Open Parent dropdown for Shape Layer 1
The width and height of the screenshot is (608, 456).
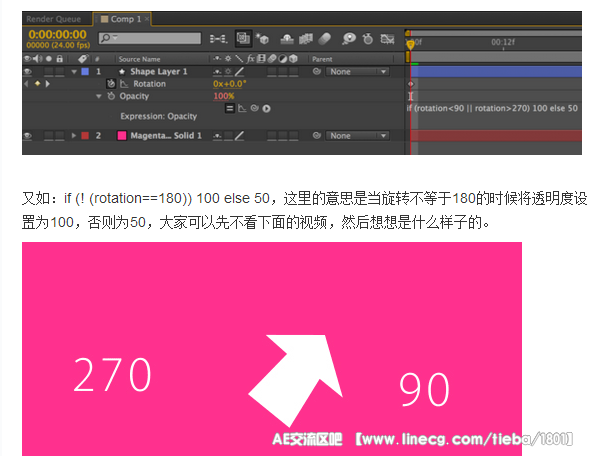(x=357, y=71)
